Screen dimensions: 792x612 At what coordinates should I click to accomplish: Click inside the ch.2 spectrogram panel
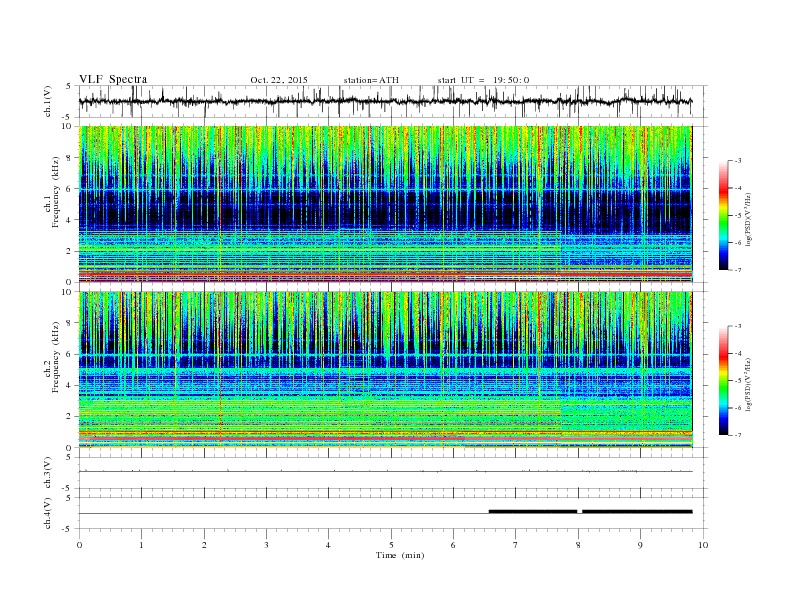pyautogui.click(x=385, y=370)
